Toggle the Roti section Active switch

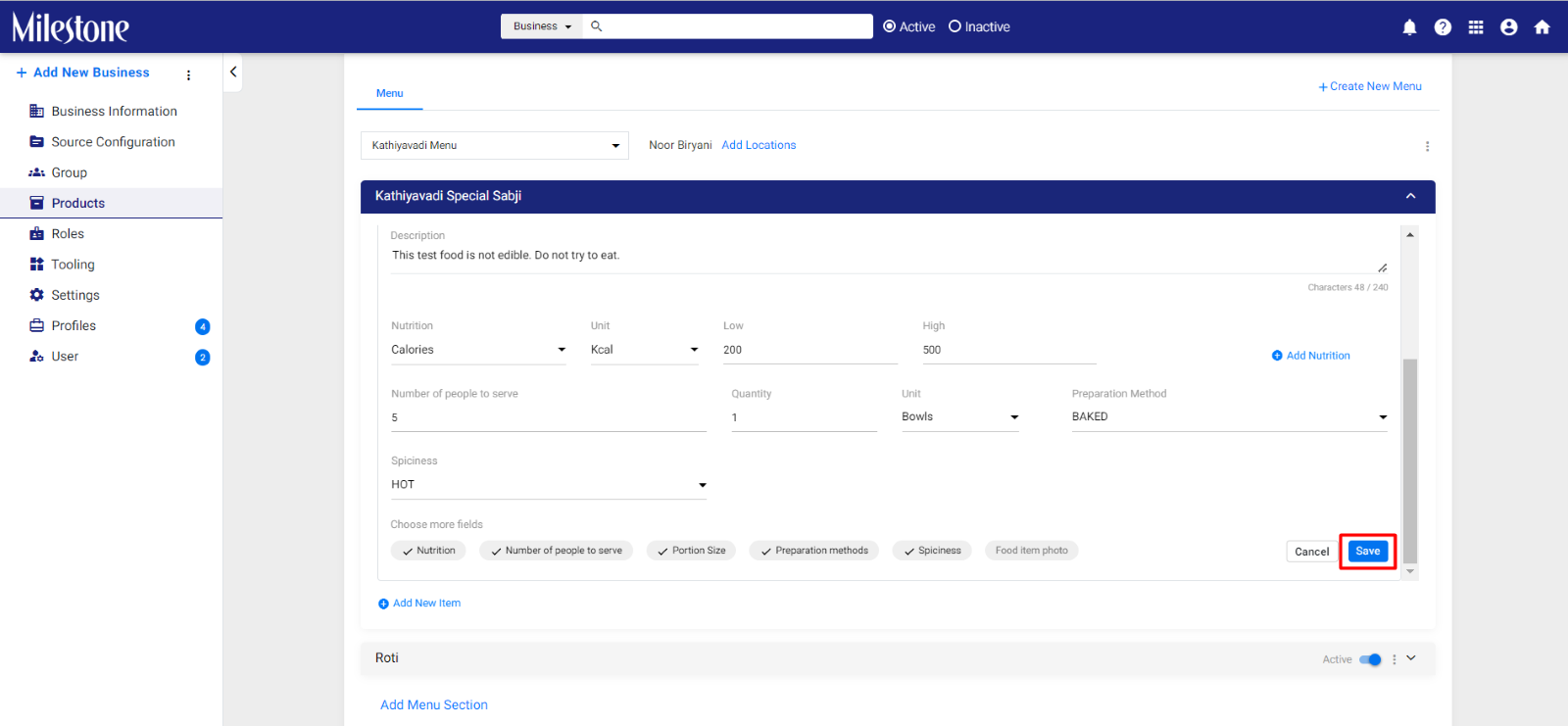[x=1370, y=659]
